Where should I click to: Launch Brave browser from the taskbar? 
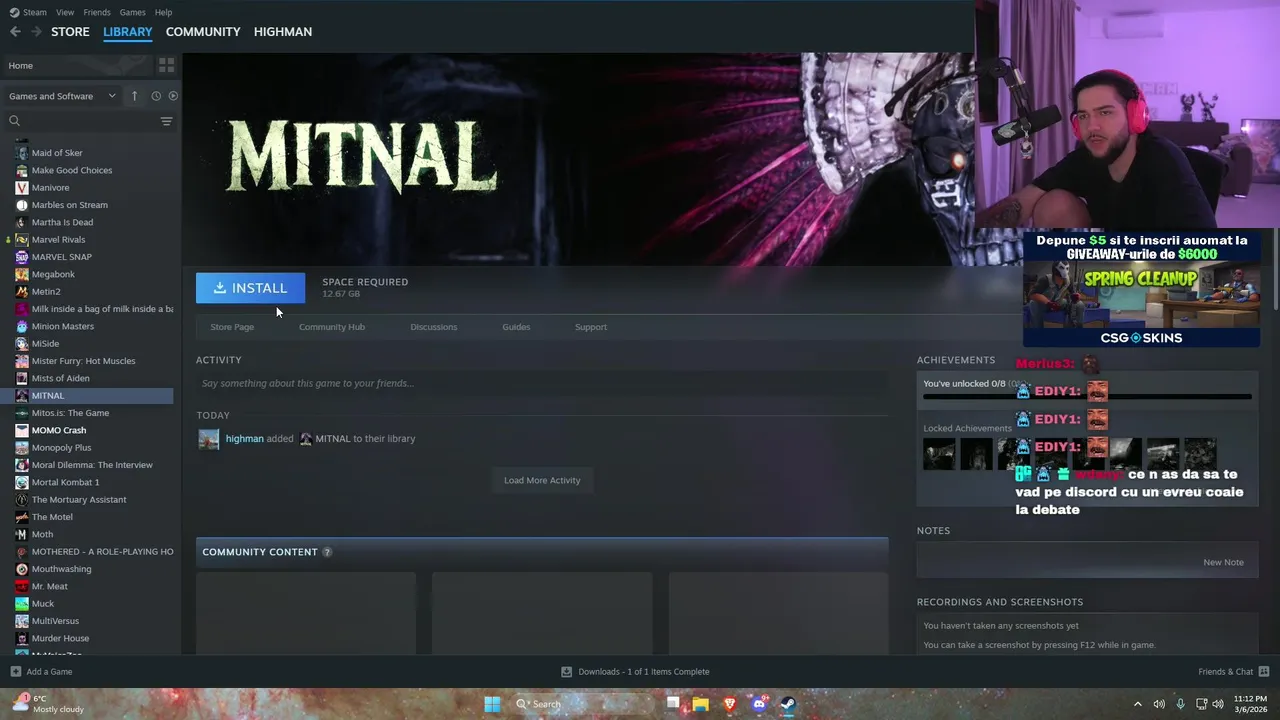(730, 704)
